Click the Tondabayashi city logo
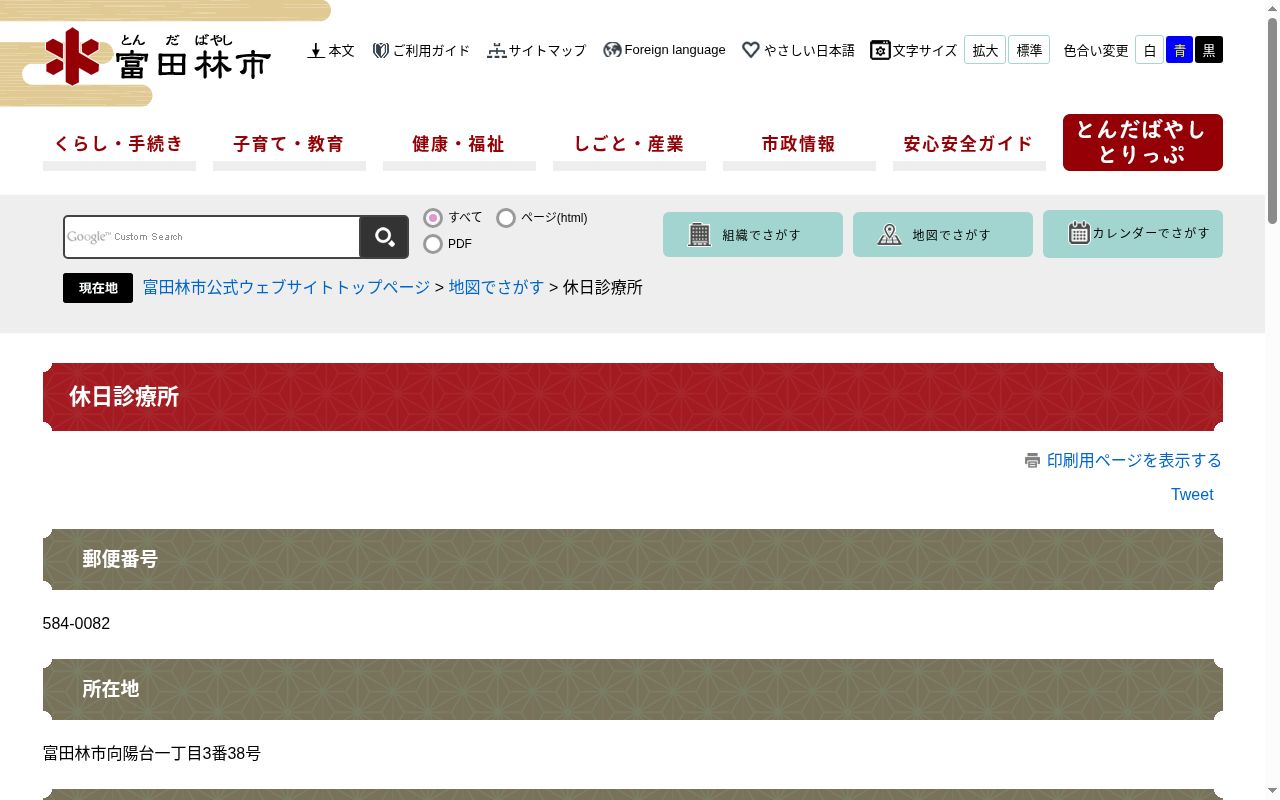Image resolution: width=1280 pixels, height=800 pixels. 158,56
